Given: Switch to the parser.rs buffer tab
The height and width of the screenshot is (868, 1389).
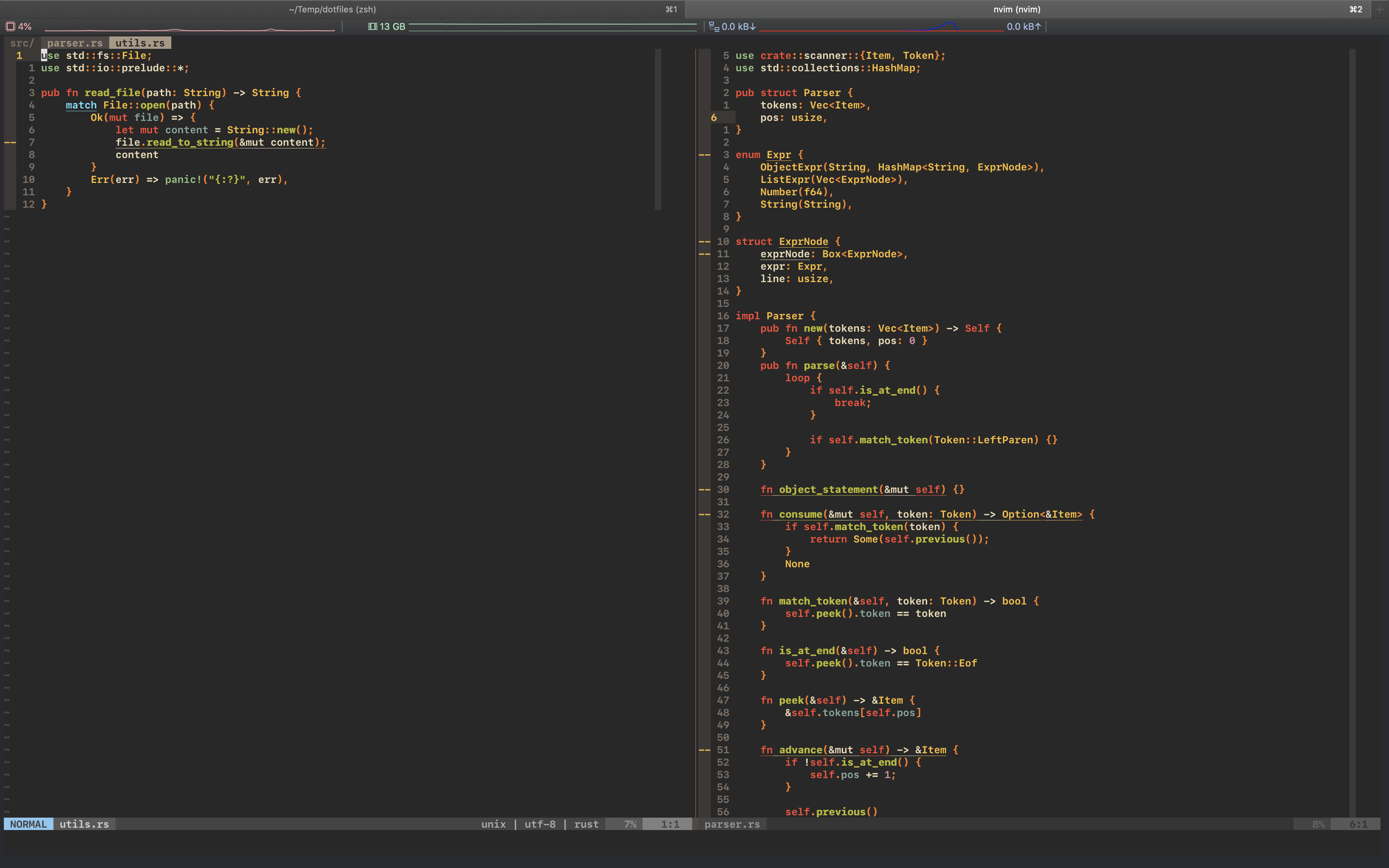Looking at the screenshot, I should point(75,43).
